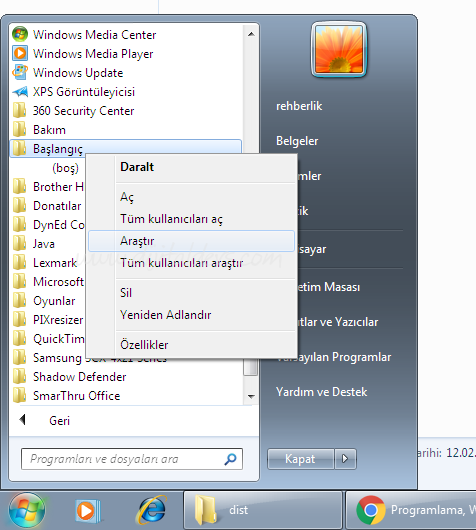Open Windows Media Center label

(x=95, y=35)
